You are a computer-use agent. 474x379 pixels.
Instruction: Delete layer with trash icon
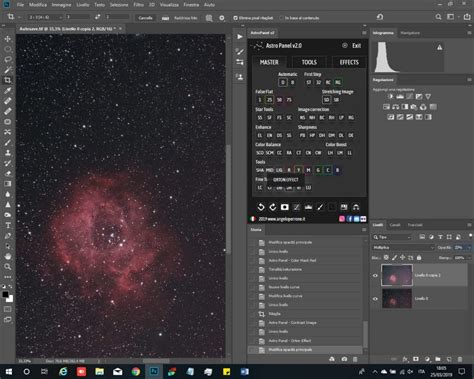coord(460,359)
